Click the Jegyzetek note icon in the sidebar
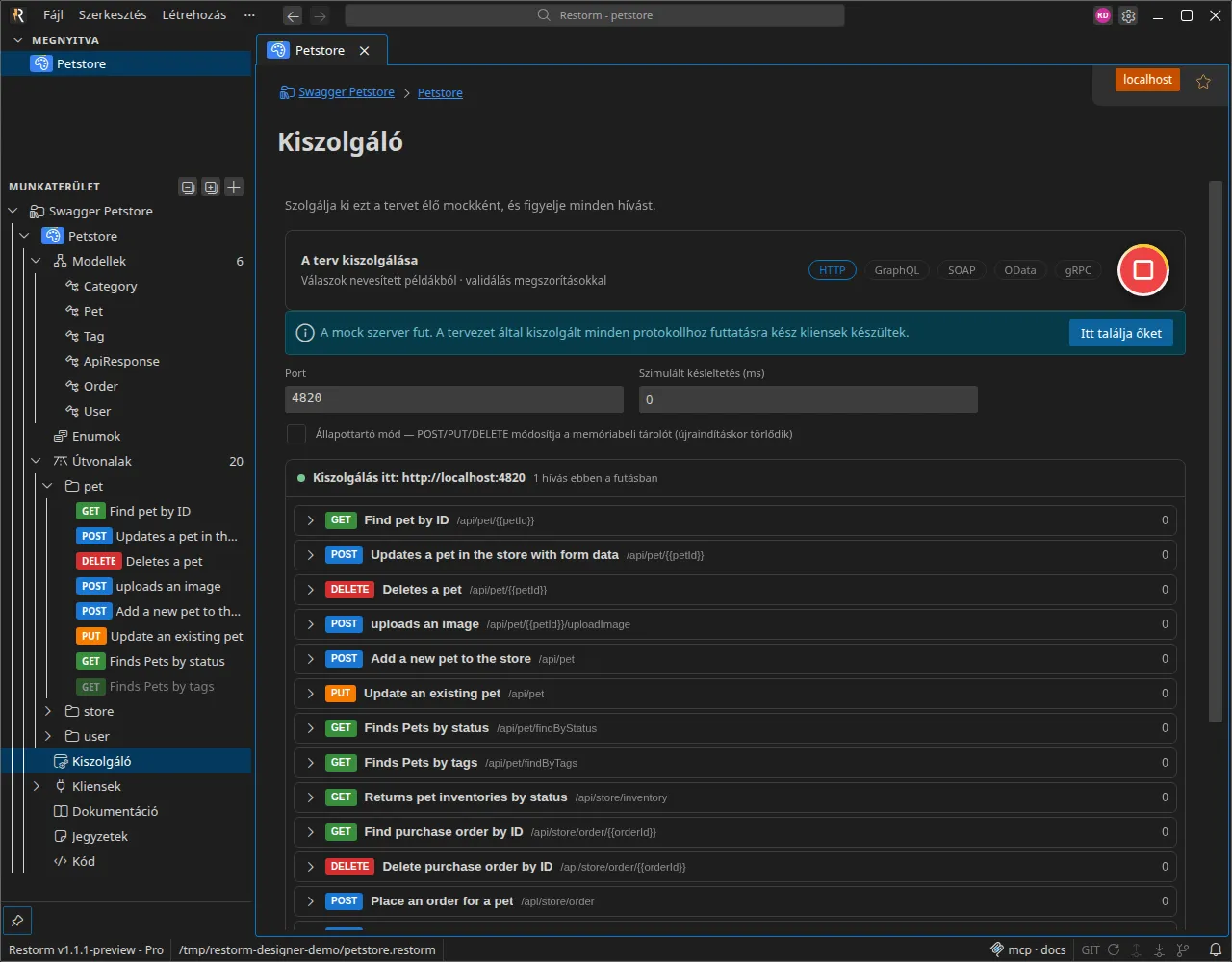The width and height of the screenshot is (1232, 962). pos(61,837)
